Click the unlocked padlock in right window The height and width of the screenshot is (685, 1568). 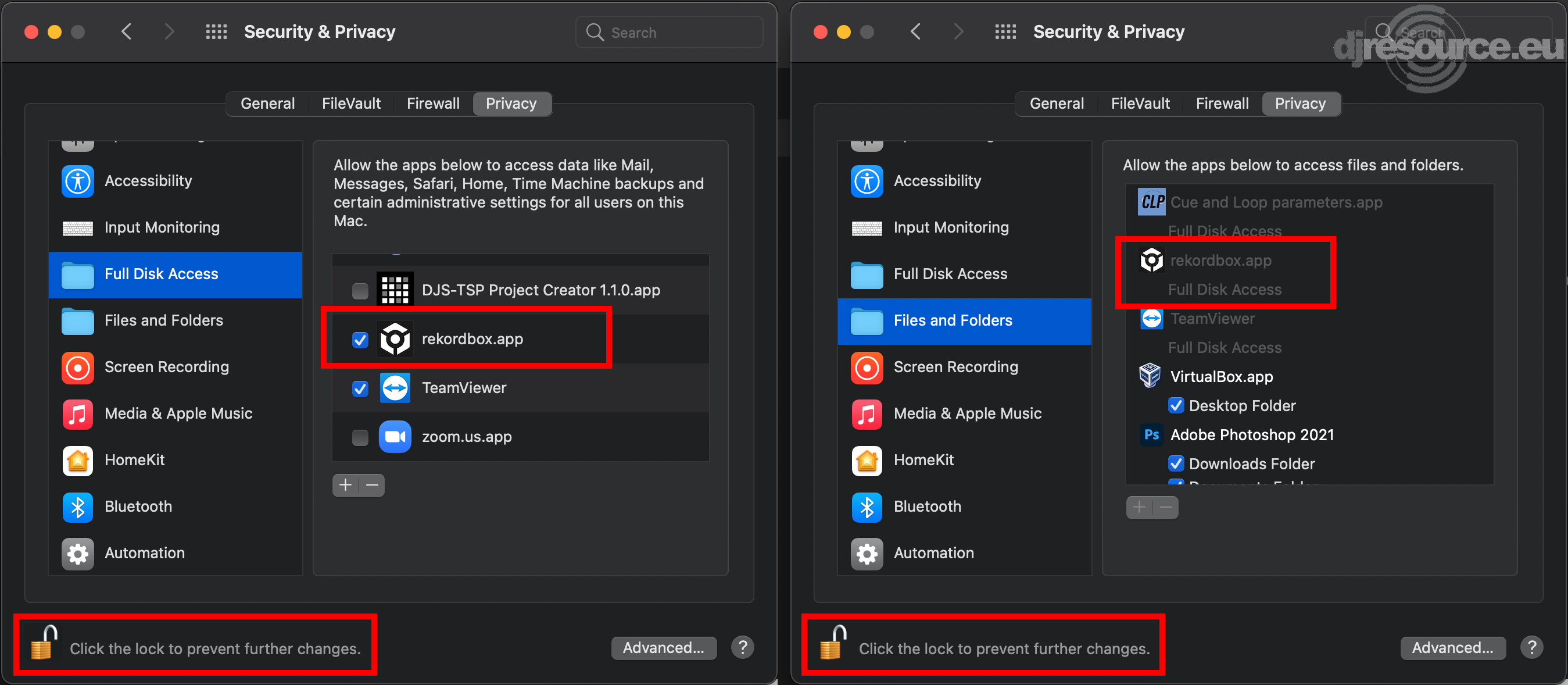(833, 643)
